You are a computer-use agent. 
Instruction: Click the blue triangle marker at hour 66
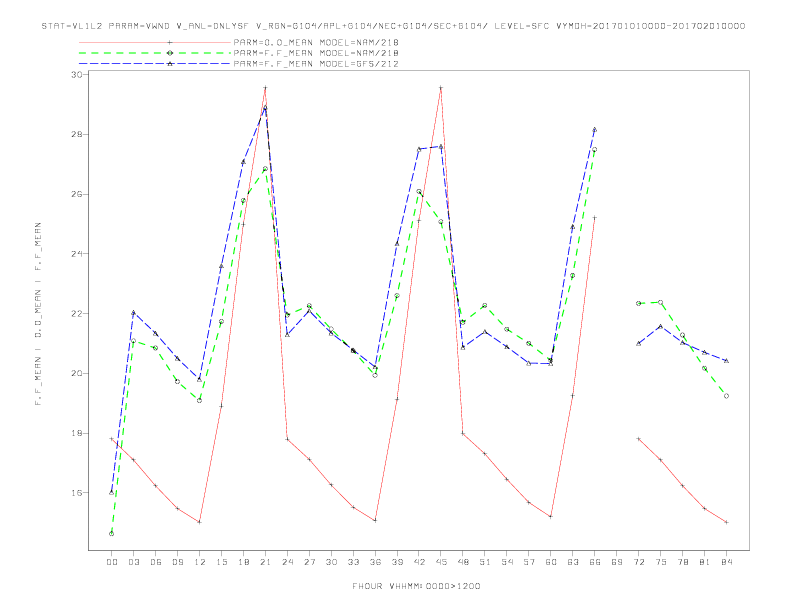pos(595,130)
